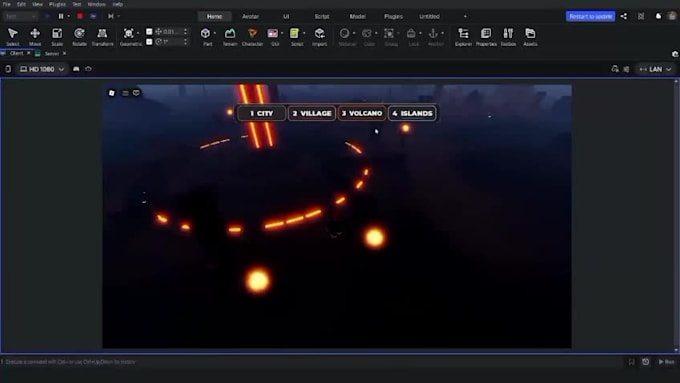Open the Terrain editor
The image size is (680, 383).
pyautogui.click(x=230, y=36)
